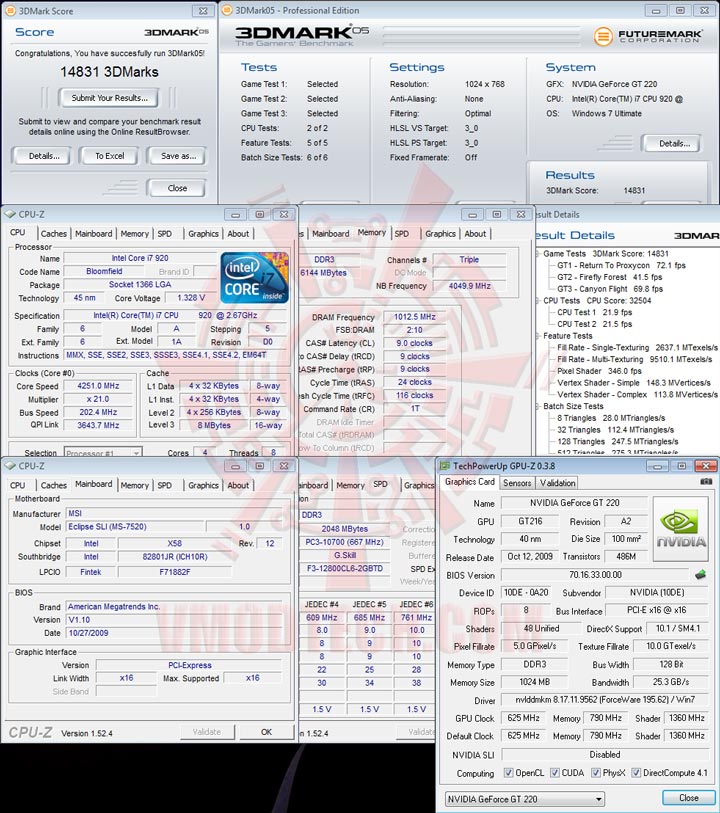Select the GT1 - Return To Proxycon result row
The image size is (720, 813).
tap(621, 265)
